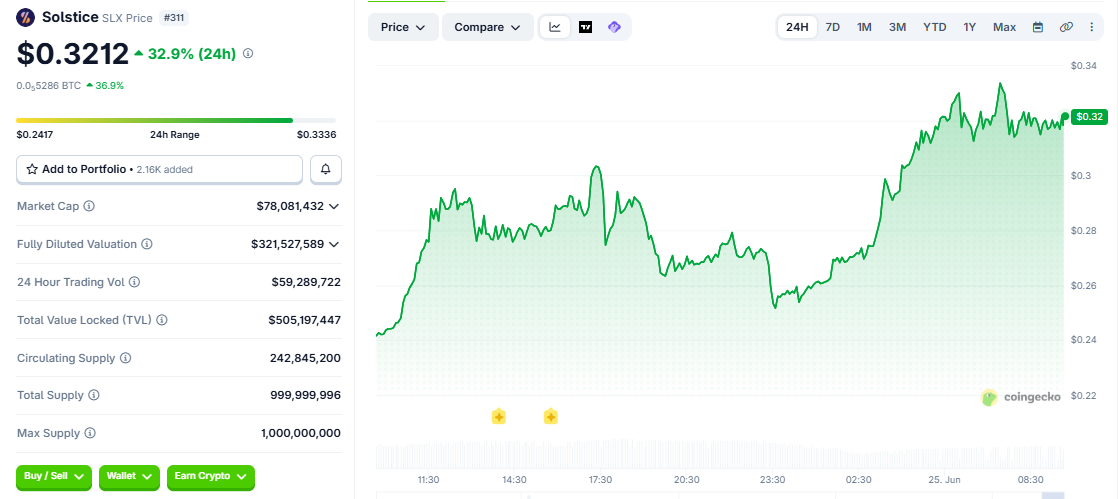Select the 24H time range
The image size is (1118, 499).
coord(797,27)
